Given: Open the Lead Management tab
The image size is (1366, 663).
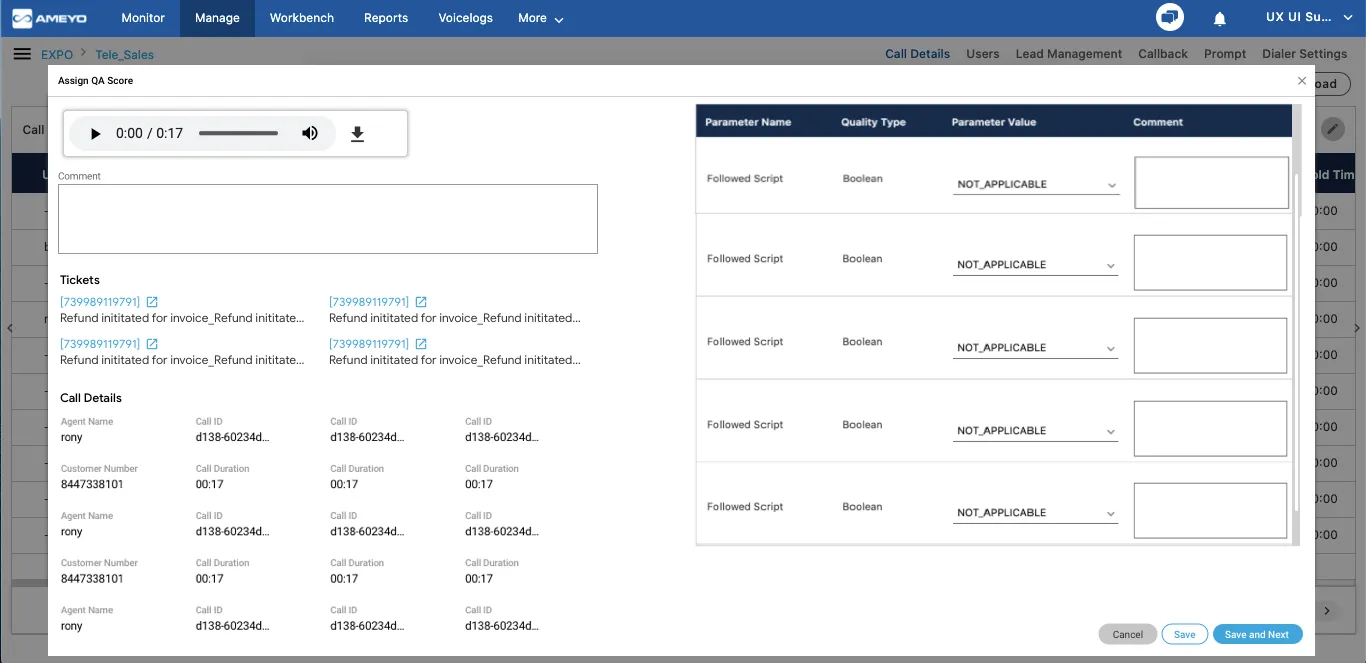Looking at the screenshot, I should pos(1069,54).
